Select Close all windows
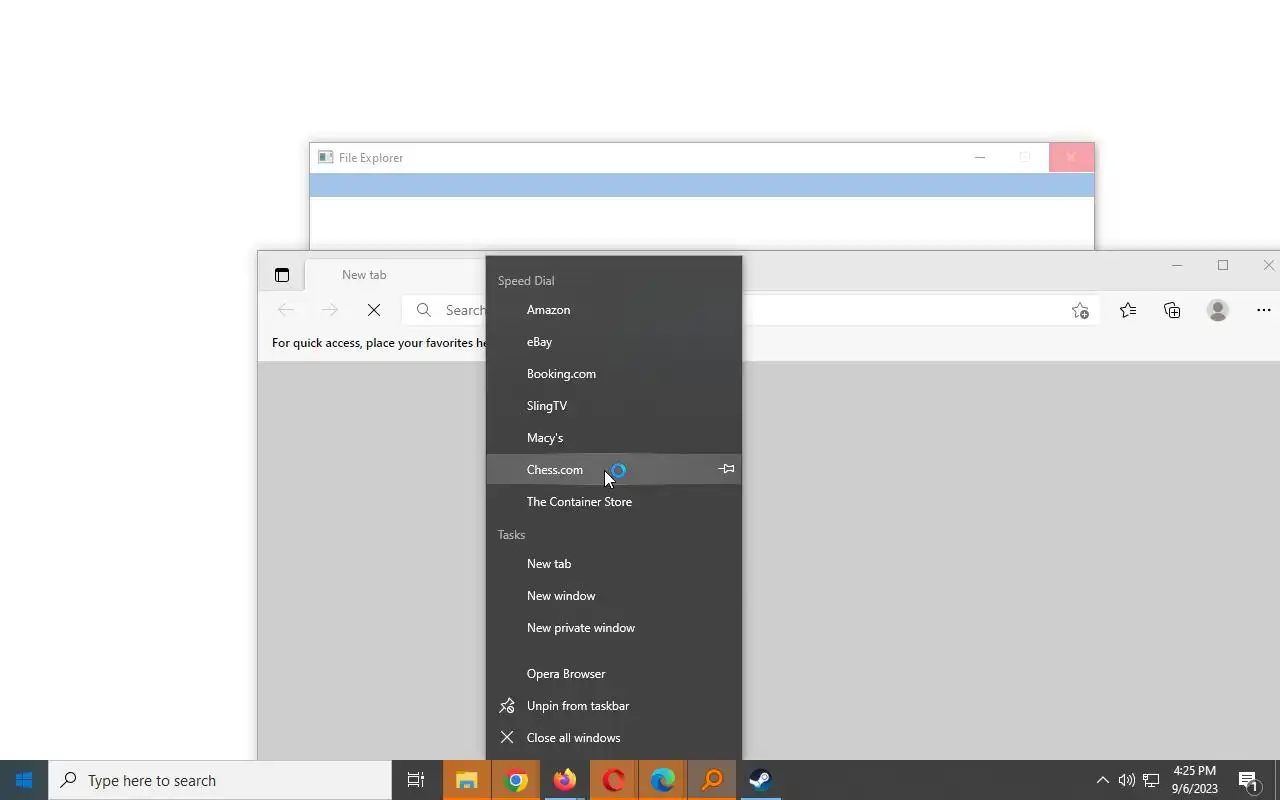 (613, 738)
